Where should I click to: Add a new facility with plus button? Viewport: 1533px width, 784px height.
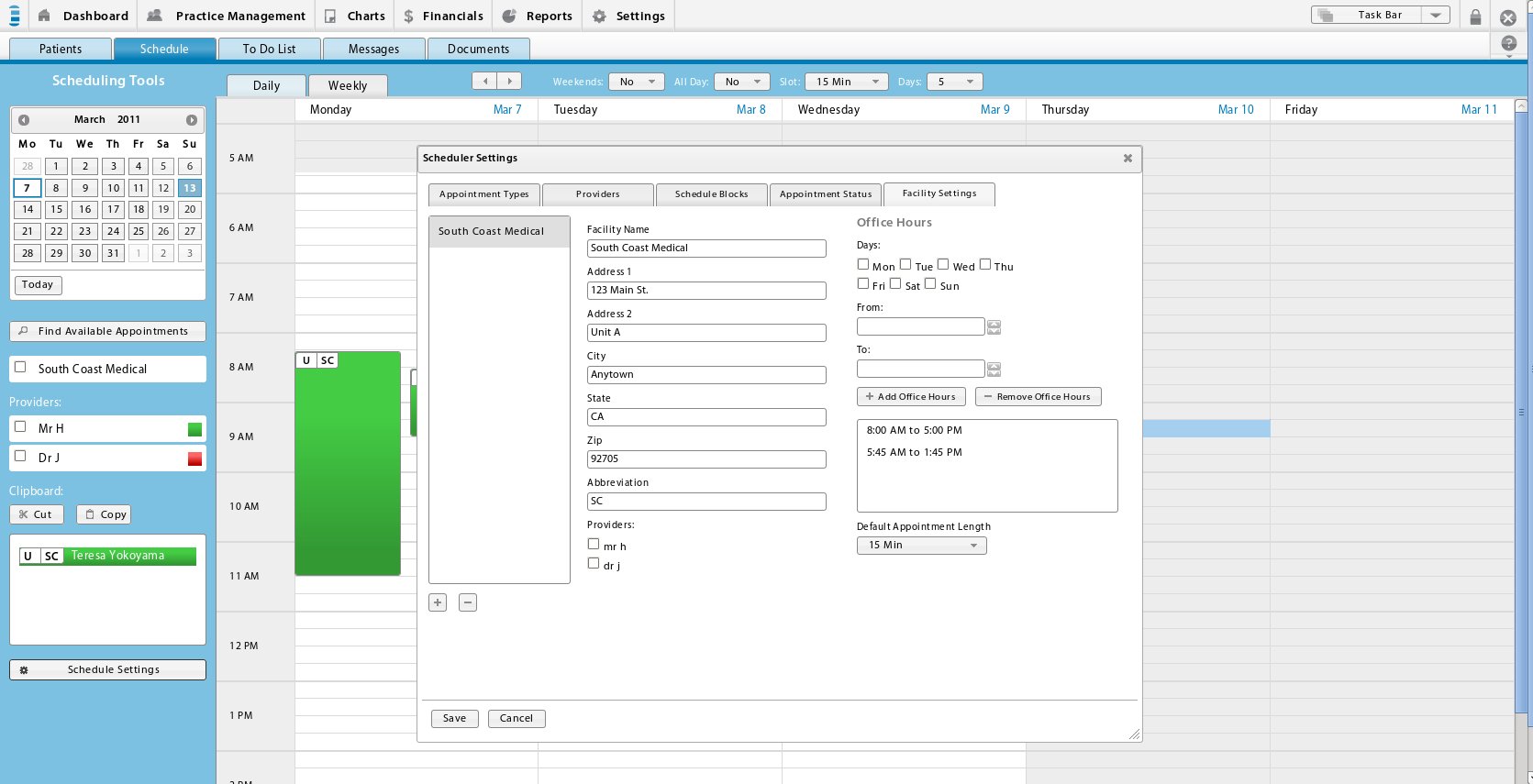tap(438, 602)
